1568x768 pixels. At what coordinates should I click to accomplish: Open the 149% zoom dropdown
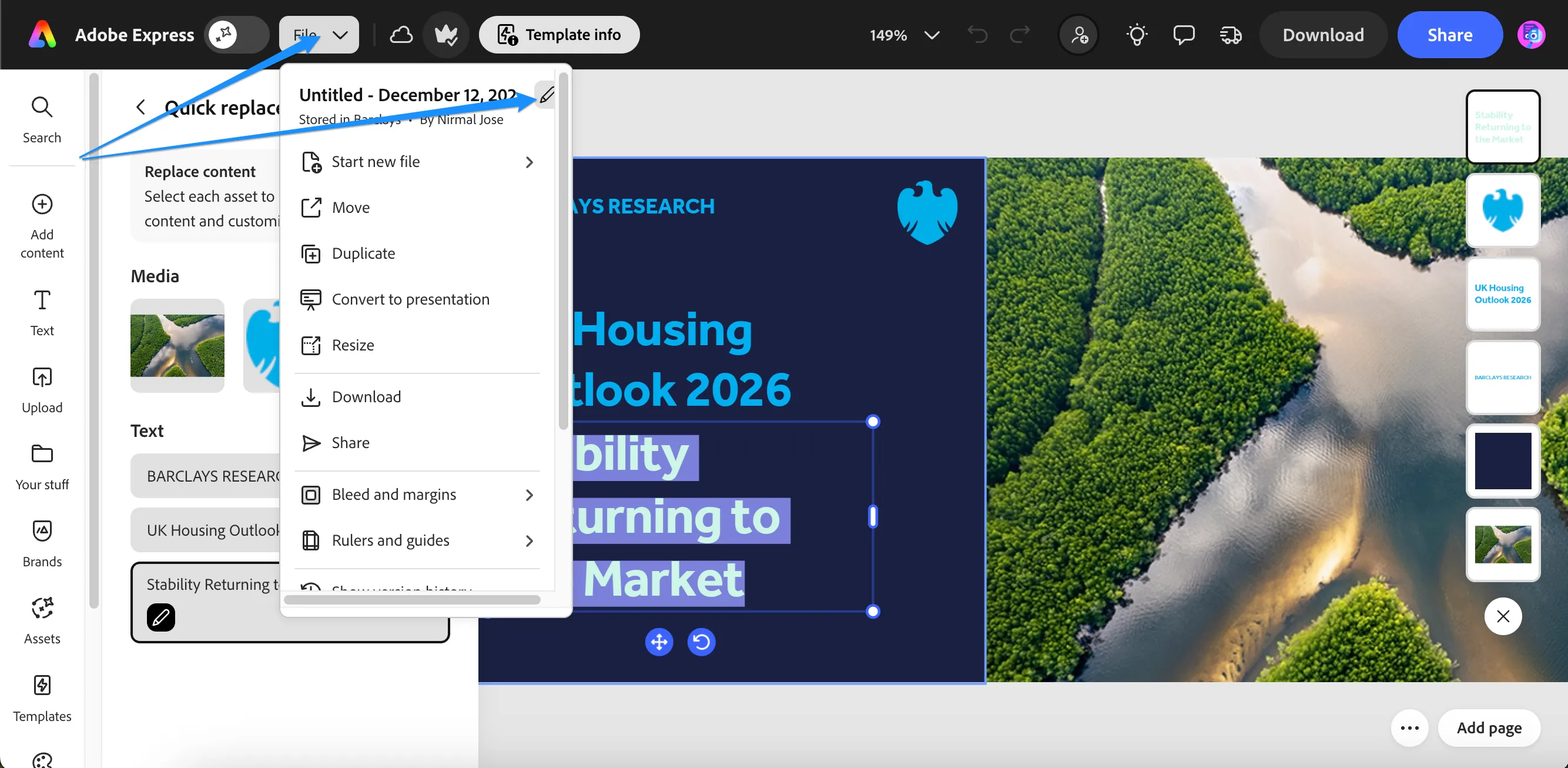[x=904, y=35]
